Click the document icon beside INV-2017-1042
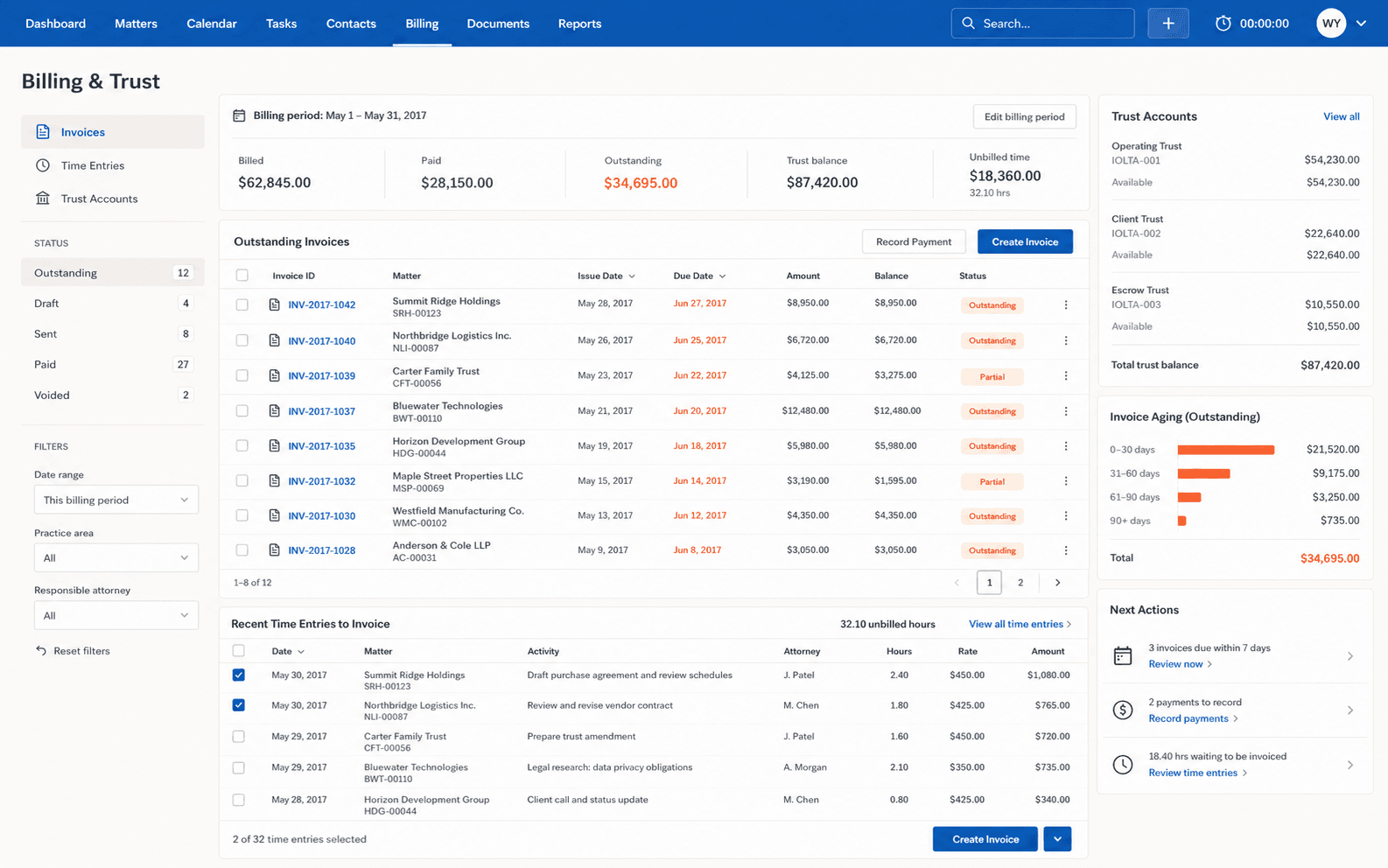This screenshot has width=1388, height=868. [x=274, y=304]
